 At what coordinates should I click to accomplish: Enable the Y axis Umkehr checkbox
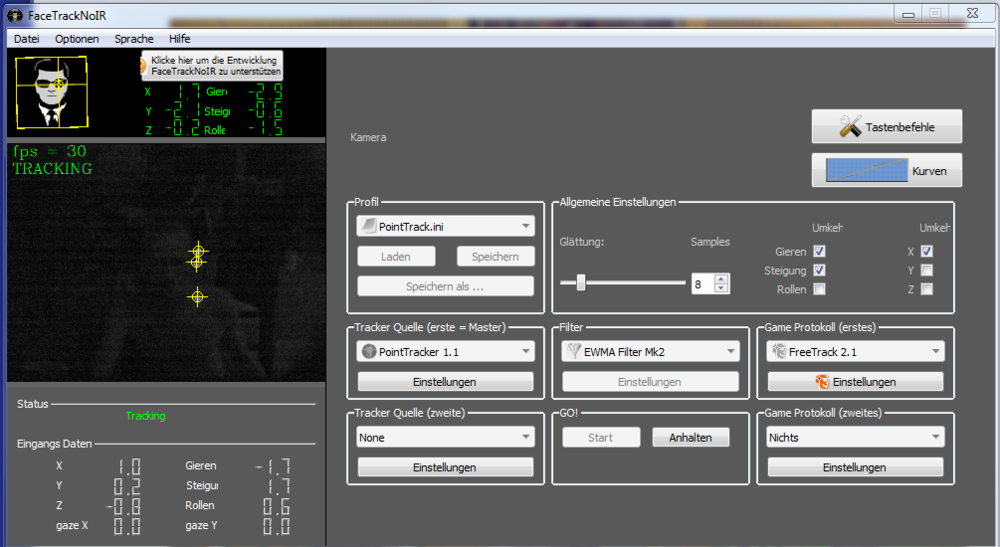tap(927, 270)
